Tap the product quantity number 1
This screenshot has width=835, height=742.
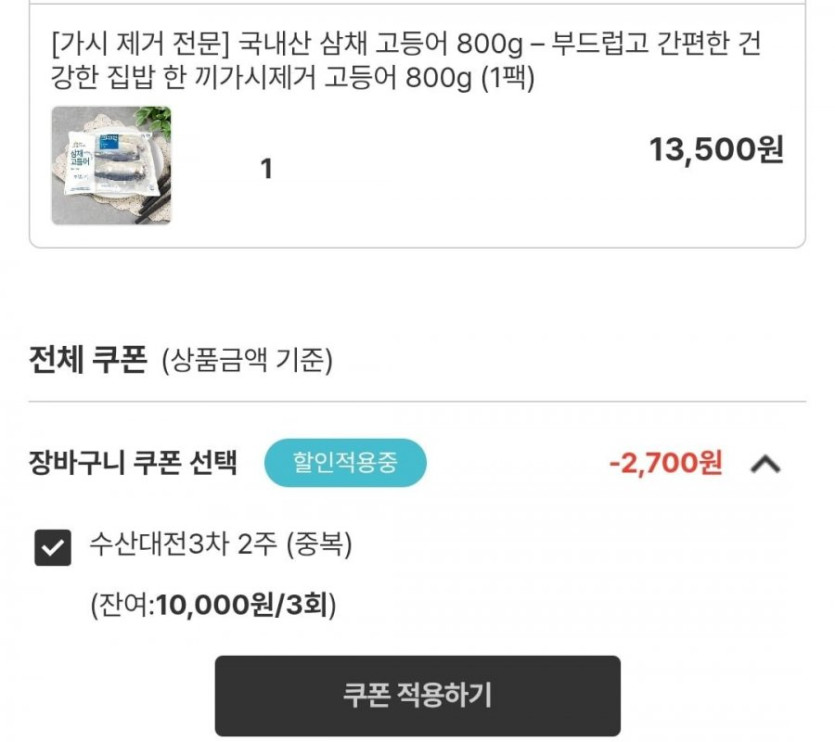pos(266,170)
